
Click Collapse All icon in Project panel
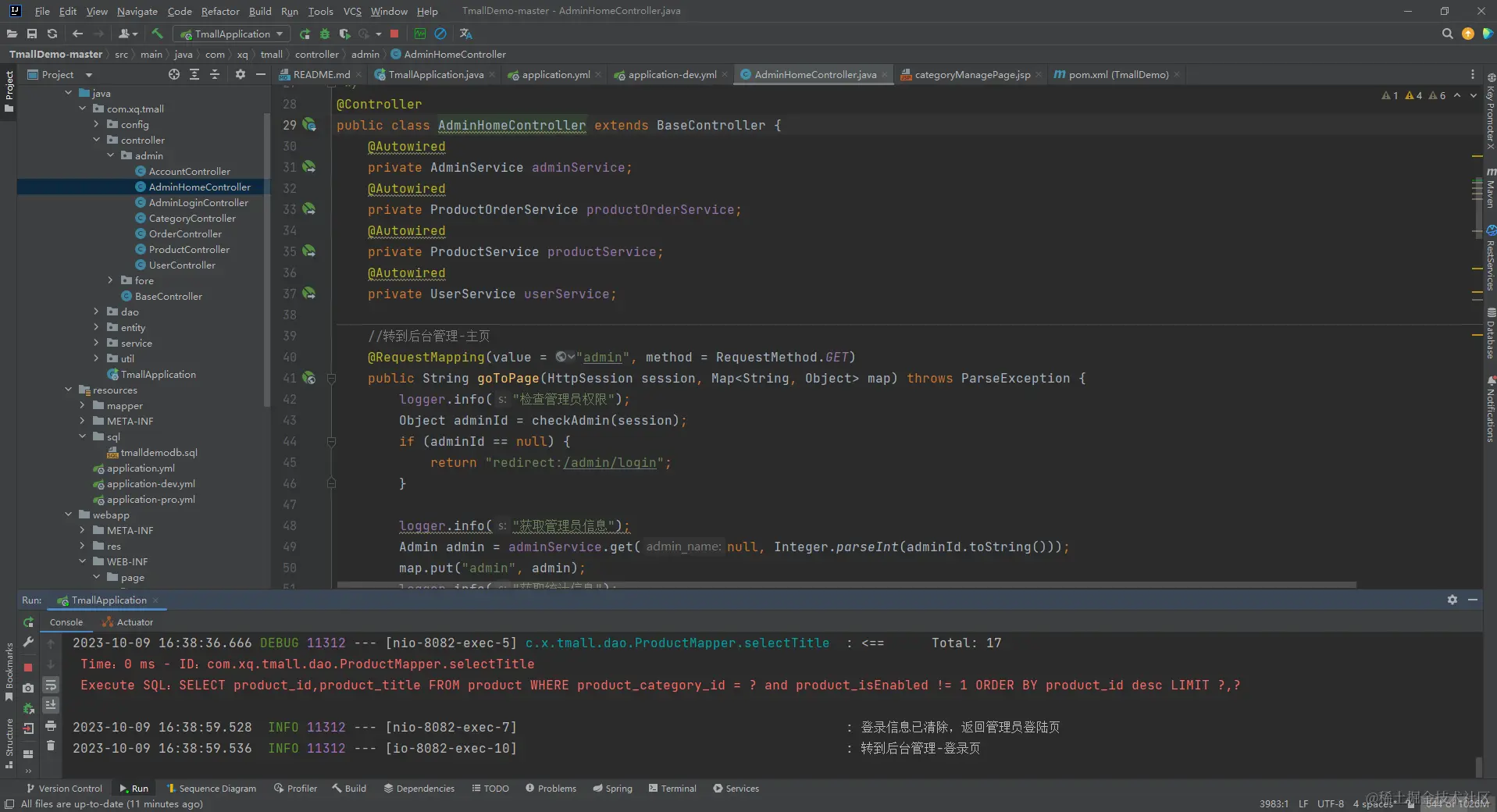coord(215,74)
